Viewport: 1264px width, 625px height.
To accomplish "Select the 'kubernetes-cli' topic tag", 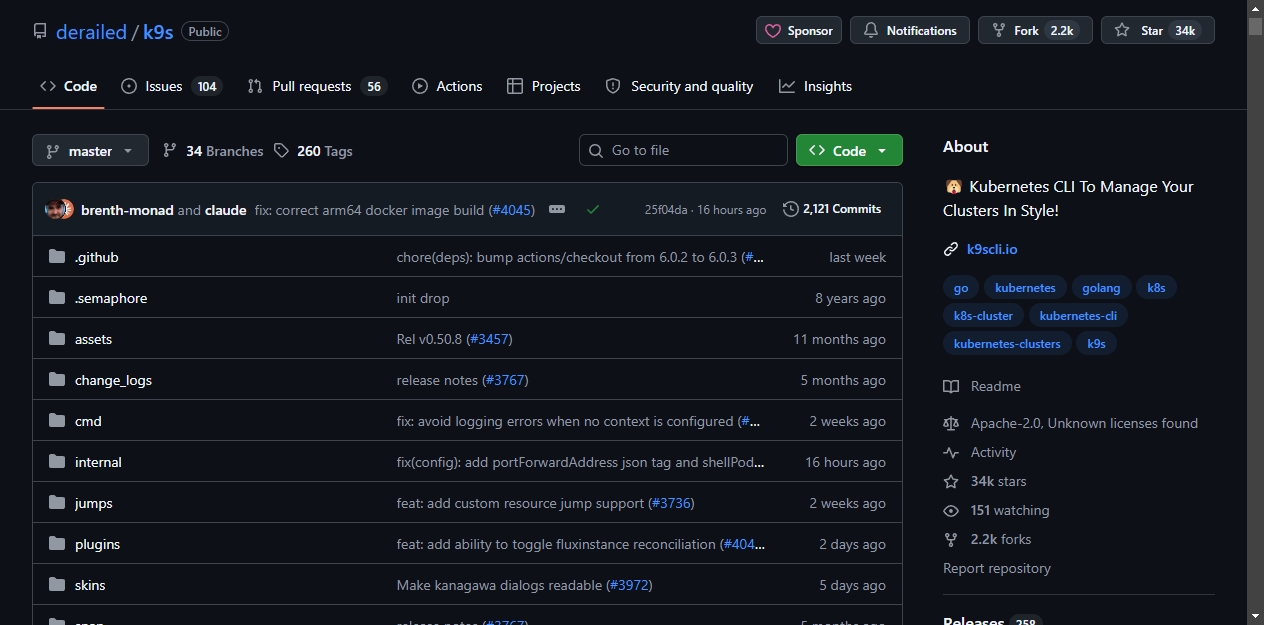I will click(x=1078, y=316).
